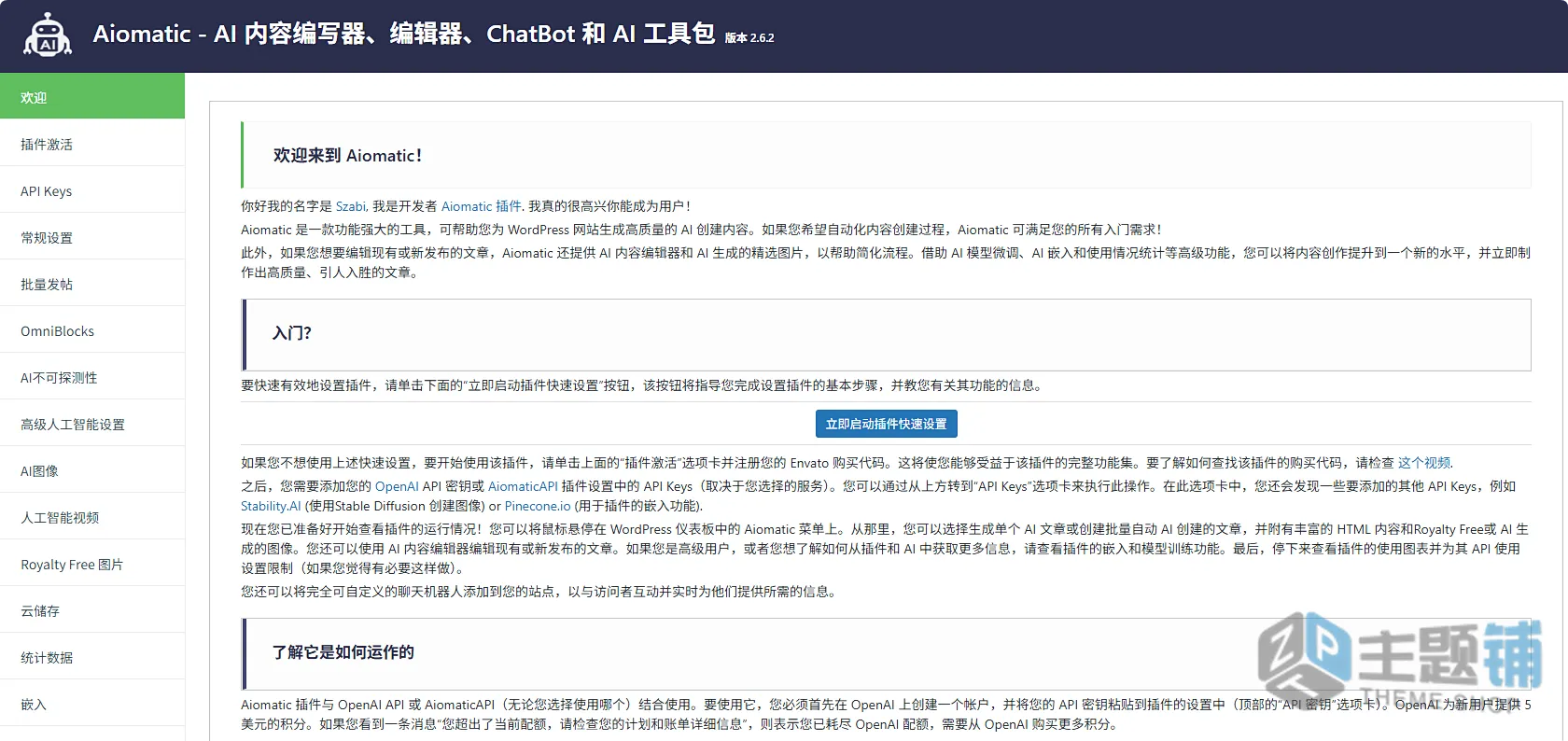Go to the 云储存 tab
1568x741 pixels.
[92, 610]
